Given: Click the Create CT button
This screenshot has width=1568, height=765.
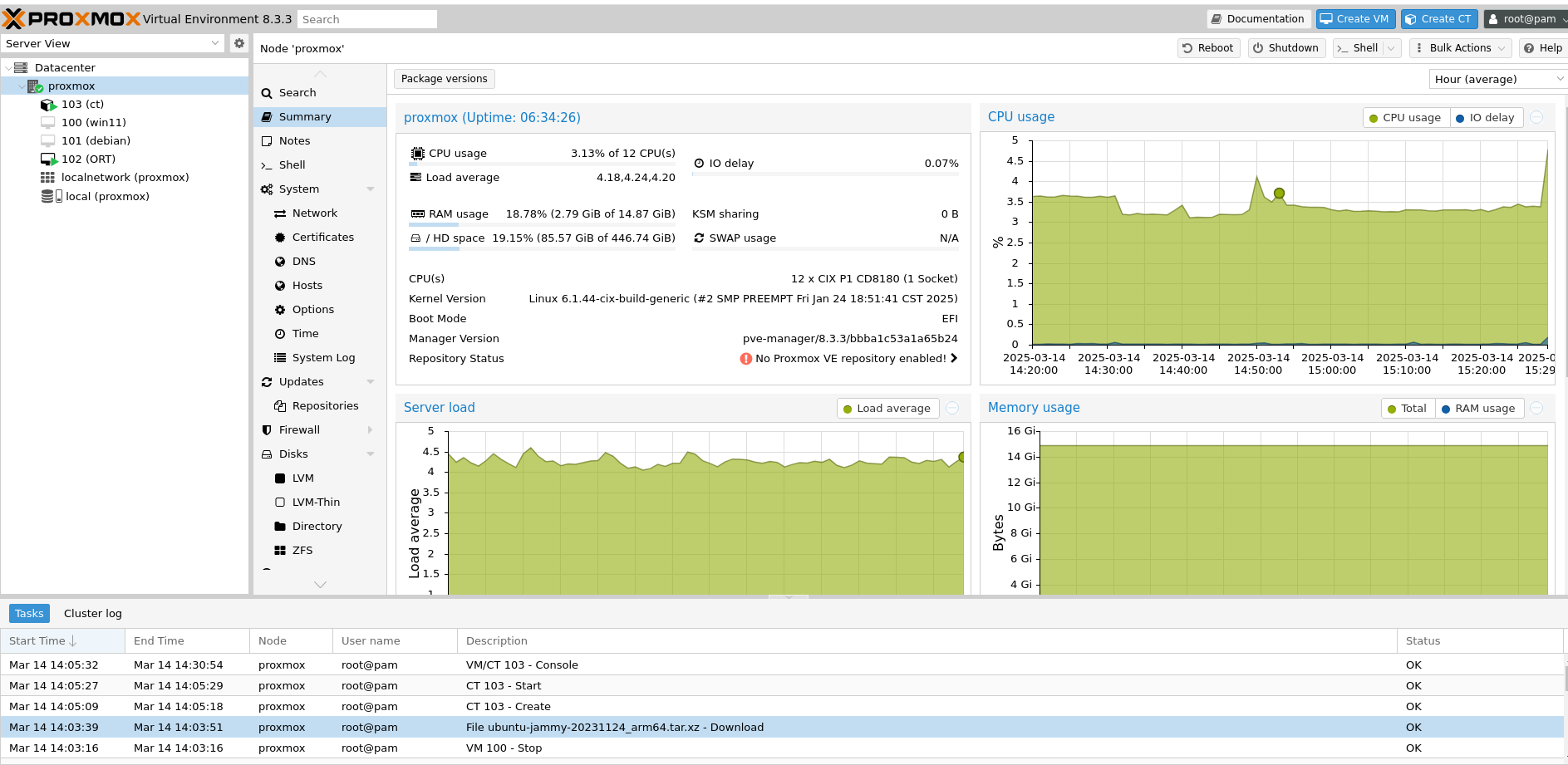Looking at the screenshot, I should click(x=1440, y=19).
